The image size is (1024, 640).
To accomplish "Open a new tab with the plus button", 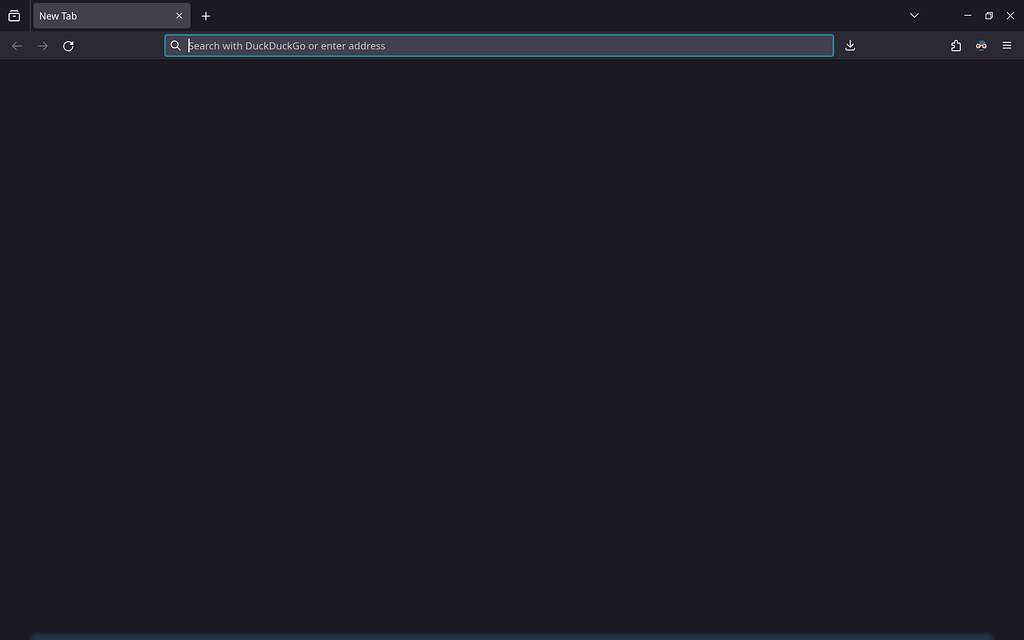I will tap(206, 16).
